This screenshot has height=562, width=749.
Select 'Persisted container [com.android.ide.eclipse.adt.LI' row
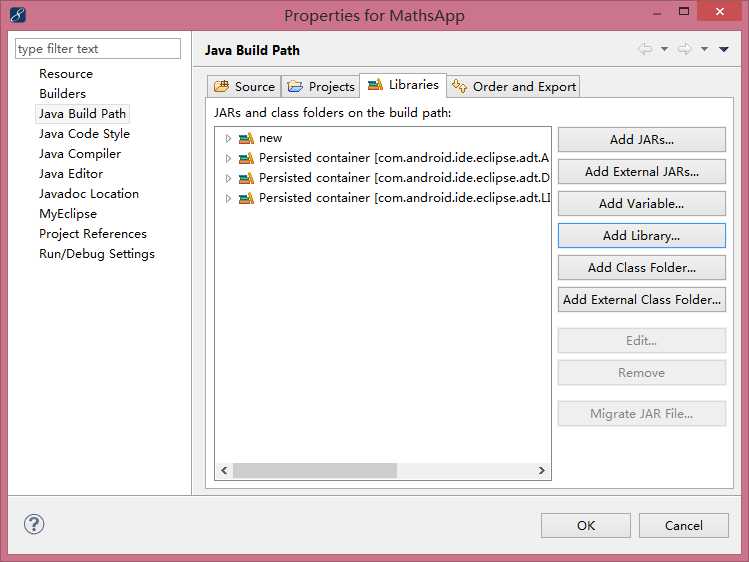click(x=404, y=198)
